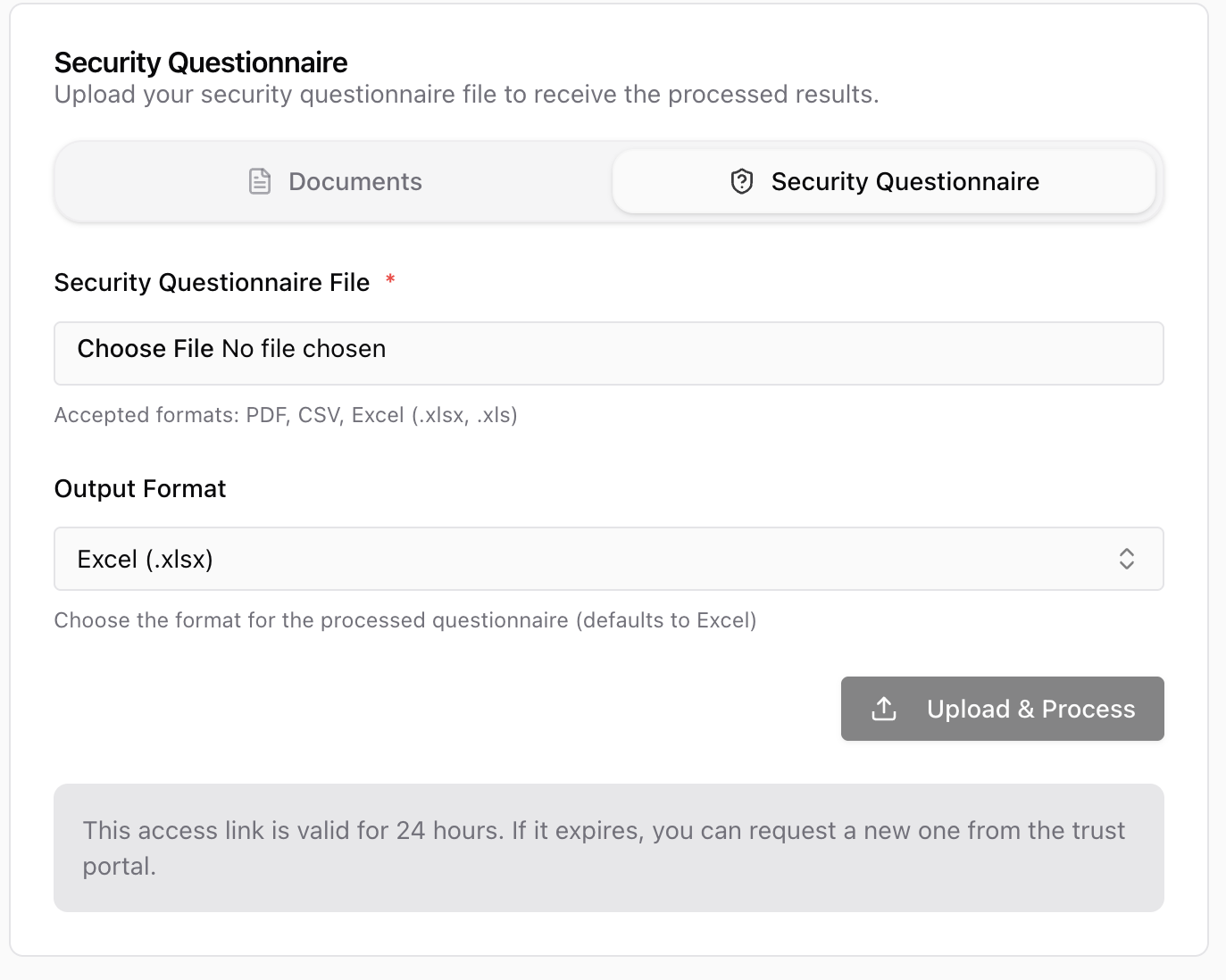
Task: Click the Security Questionnaire File input field
Action: (609, 353)
